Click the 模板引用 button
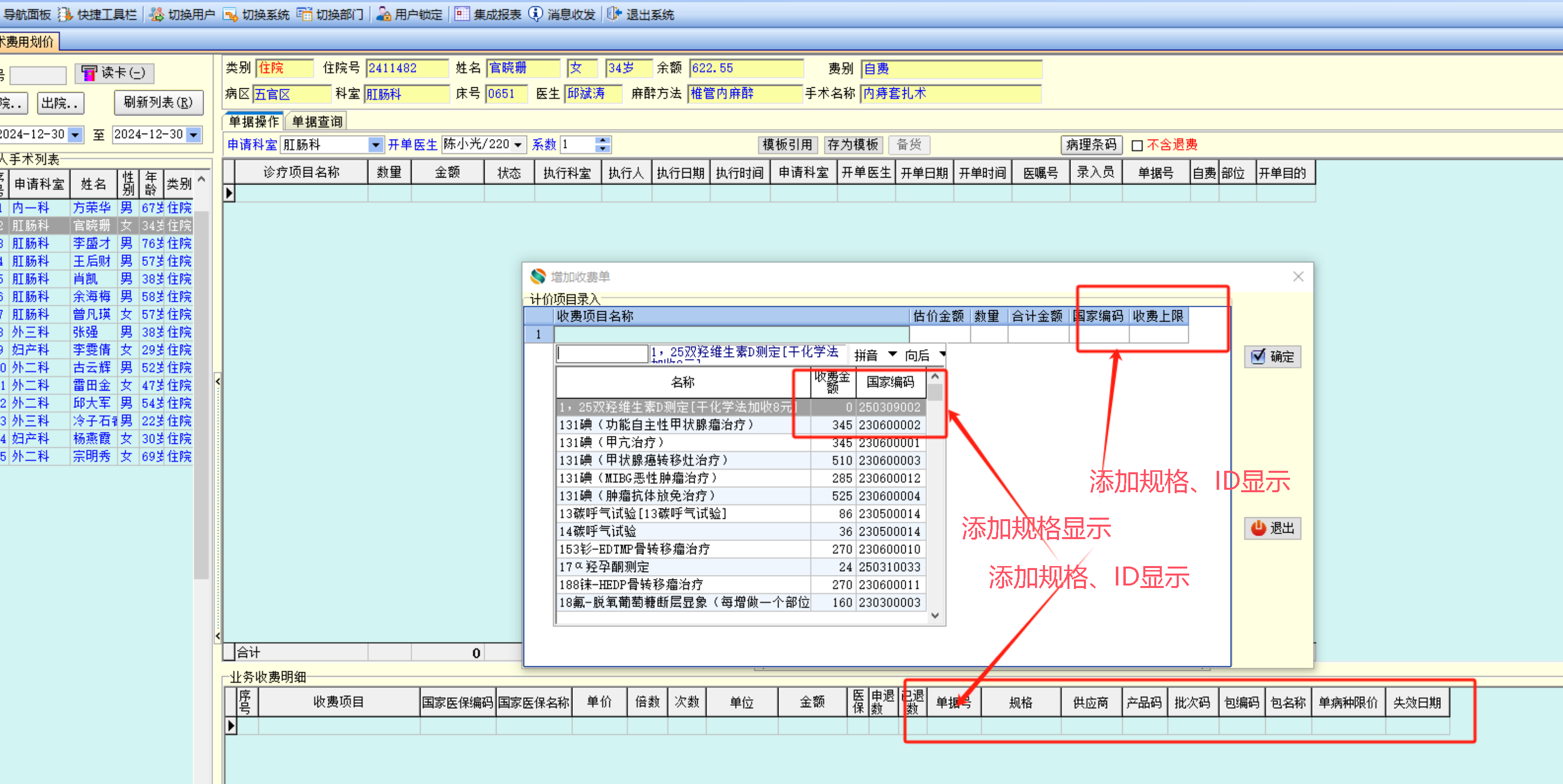The height and width of the screenshot is (784, 1563). (x=787, y=145)
